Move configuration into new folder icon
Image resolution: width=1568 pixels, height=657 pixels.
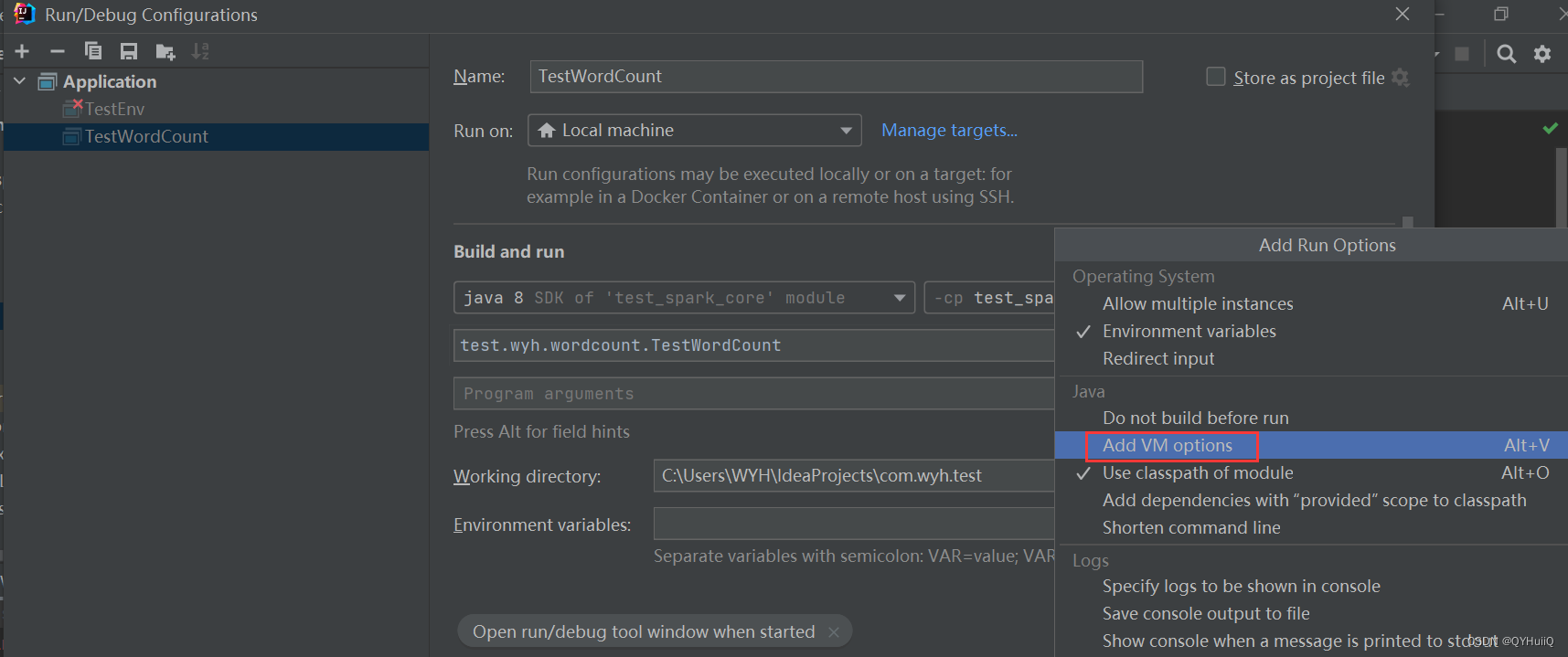coord(165,51)
